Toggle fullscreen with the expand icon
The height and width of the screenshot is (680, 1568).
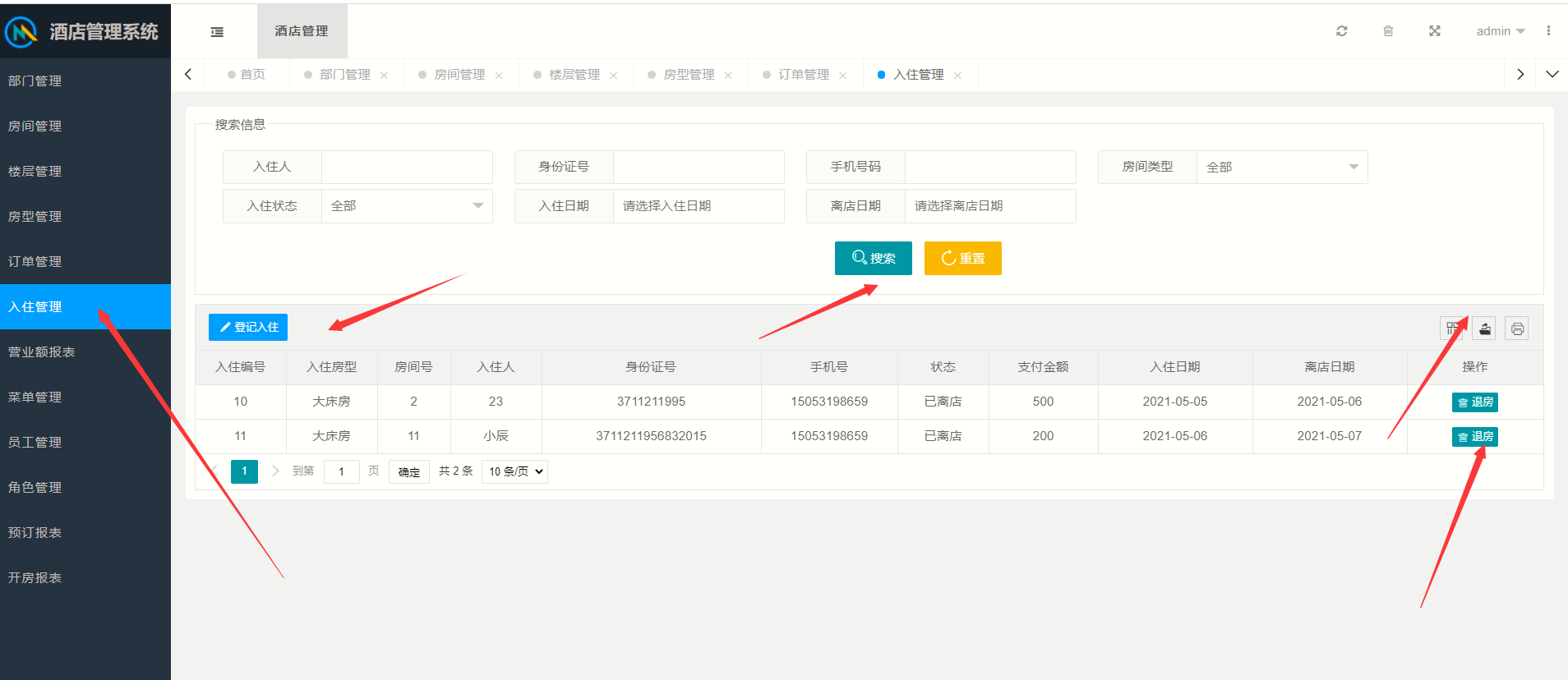[1434, 31]
